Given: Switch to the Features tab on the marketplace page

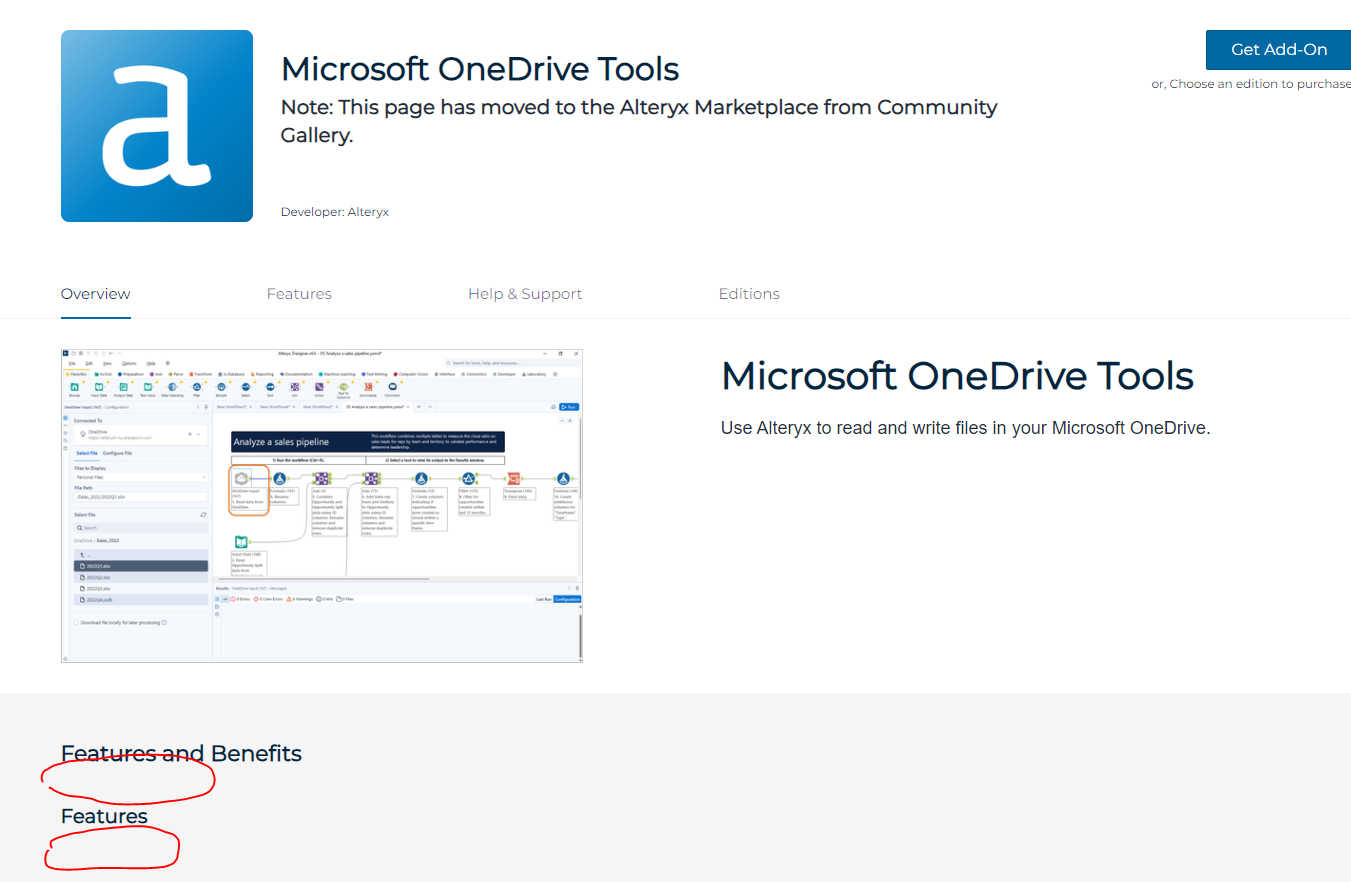Looking at the screenshot, I should pos(299,293).
